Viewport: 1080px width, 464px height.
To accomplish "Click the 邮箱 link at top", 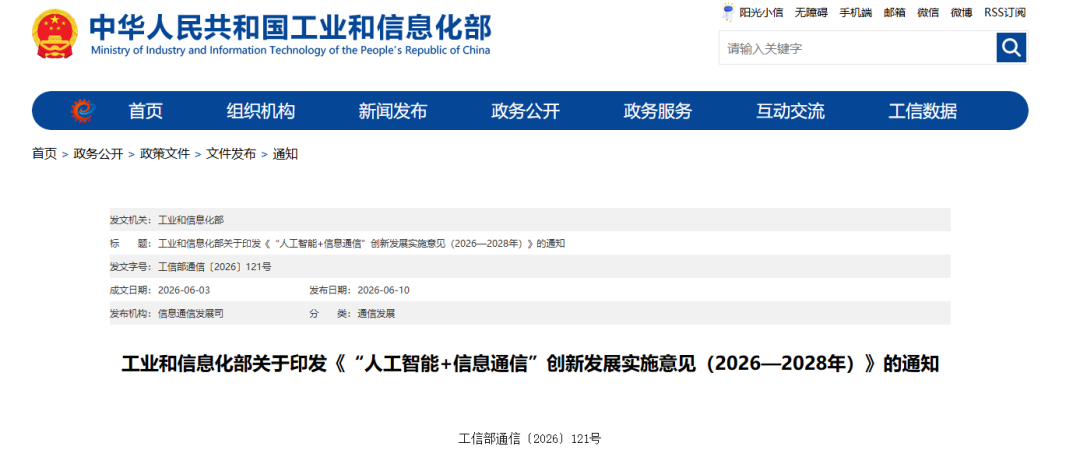I will [x=895, y=12].
